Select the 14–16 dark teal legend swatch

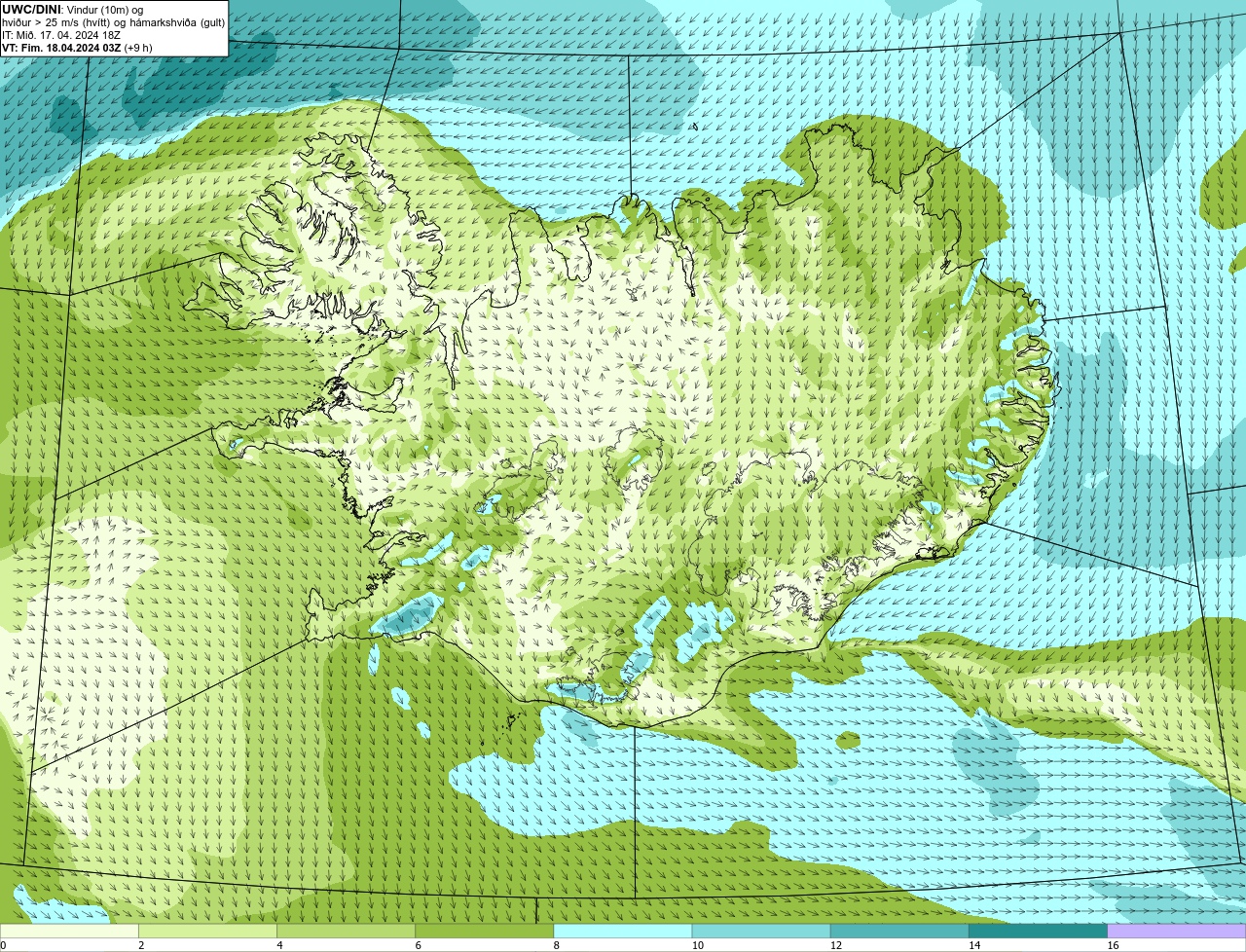[x=1039, y=931]
